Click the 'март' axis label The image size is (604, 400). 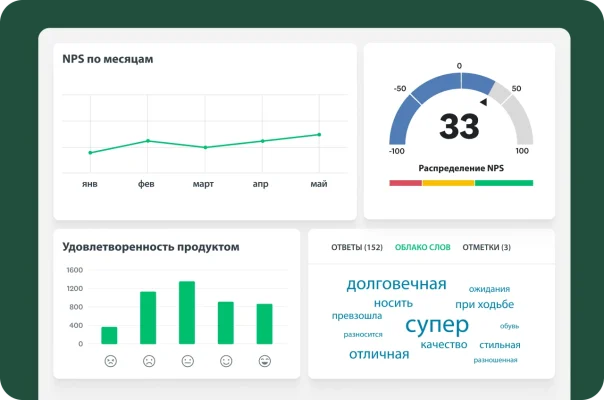click(203, 184)
